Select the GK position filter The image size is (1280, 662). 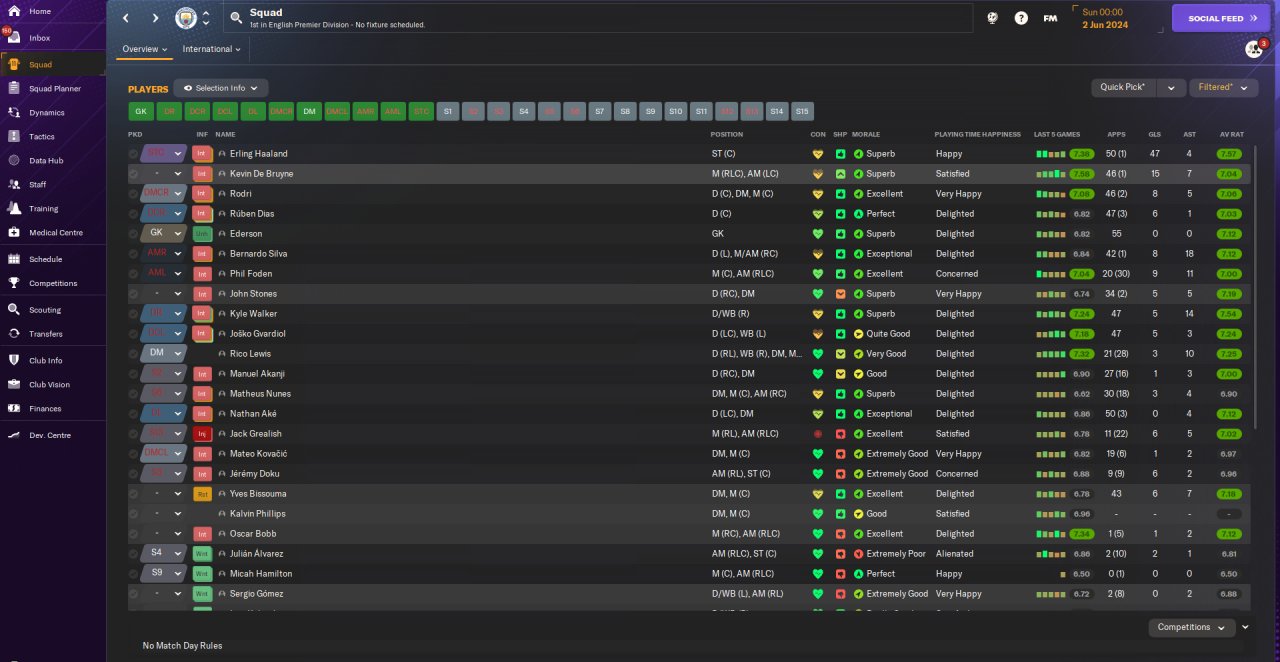(x=141, y=112)
